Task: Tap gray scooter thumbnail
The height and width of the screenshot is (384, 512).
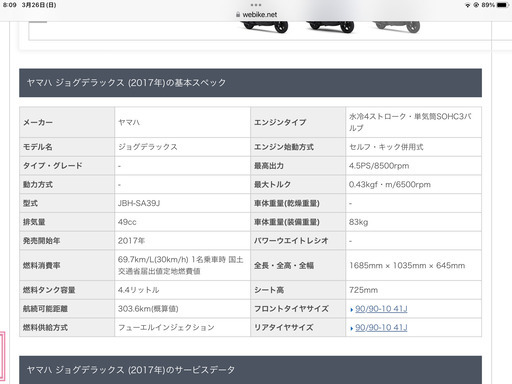Action: [396, 27]
